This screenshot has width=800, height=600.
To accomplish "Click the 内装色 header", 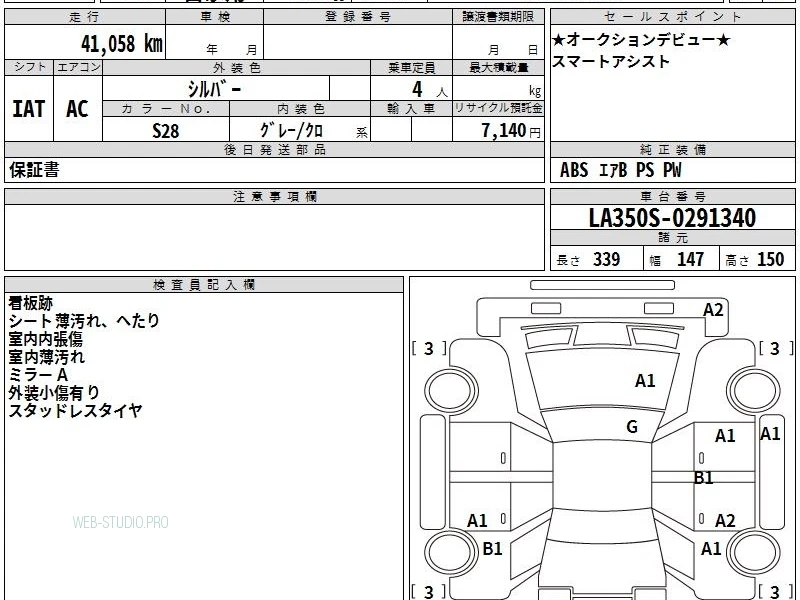I will pos(300,109).
